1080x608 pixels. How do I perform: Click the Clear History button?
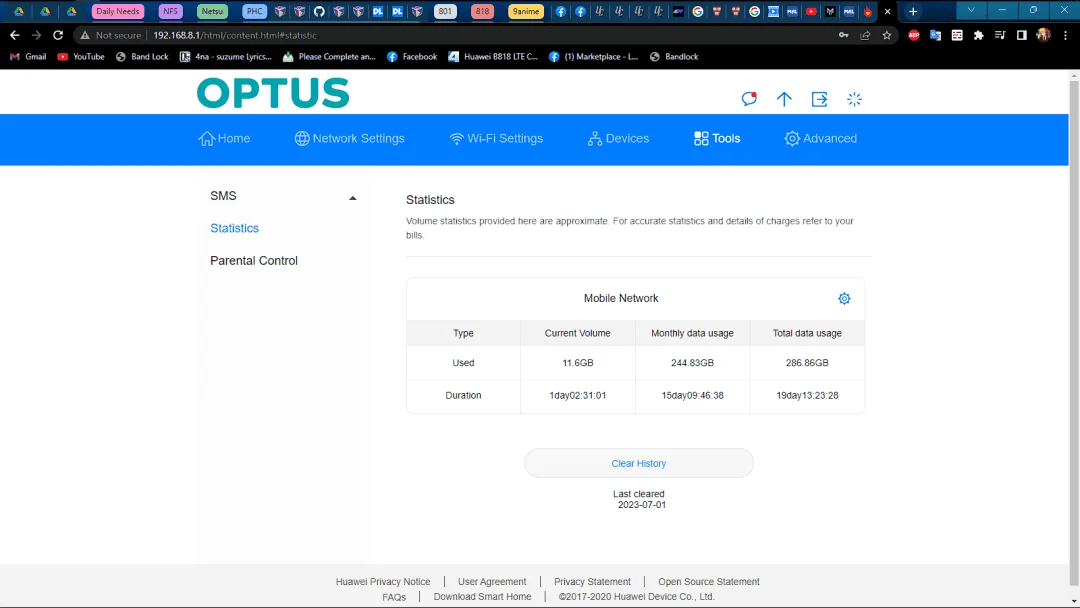pos(638,463)
